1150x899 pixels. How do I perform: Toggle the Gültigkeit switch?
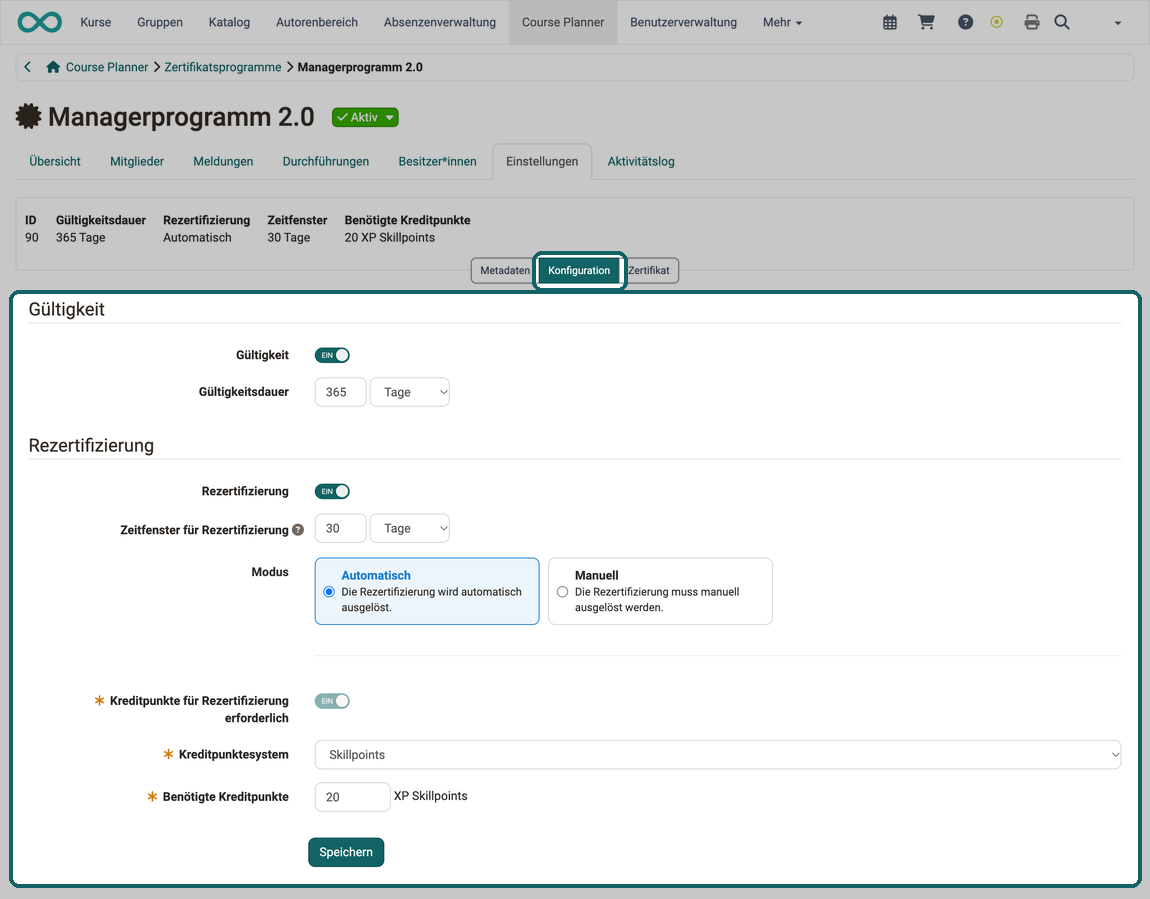click(332, 355)
